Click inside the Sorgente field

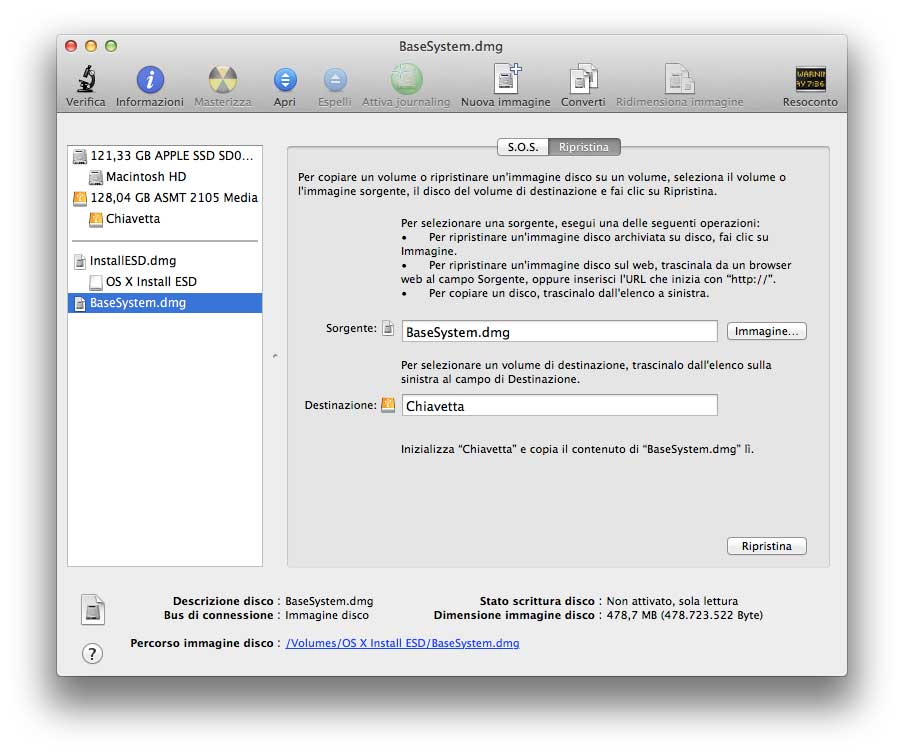point(560,332)
